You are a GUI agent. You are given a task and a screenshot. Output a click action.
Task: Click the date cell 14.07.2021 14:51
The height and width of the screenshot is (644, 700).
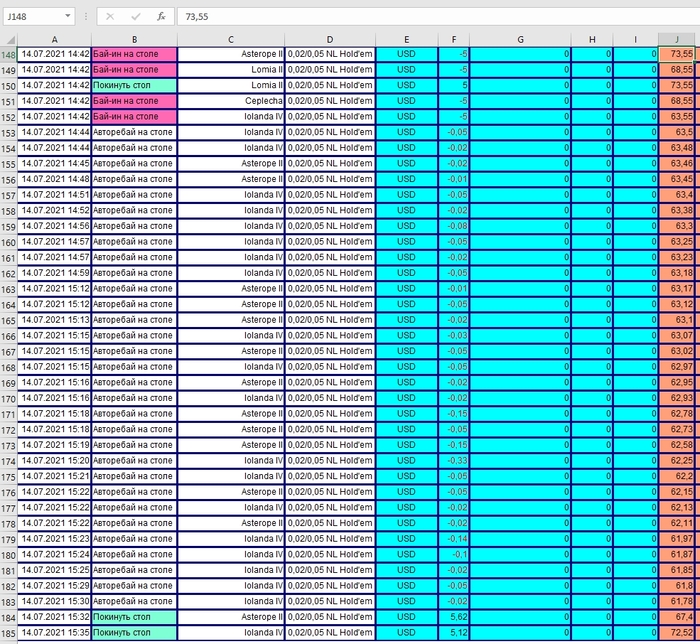(x=54, y=195)
